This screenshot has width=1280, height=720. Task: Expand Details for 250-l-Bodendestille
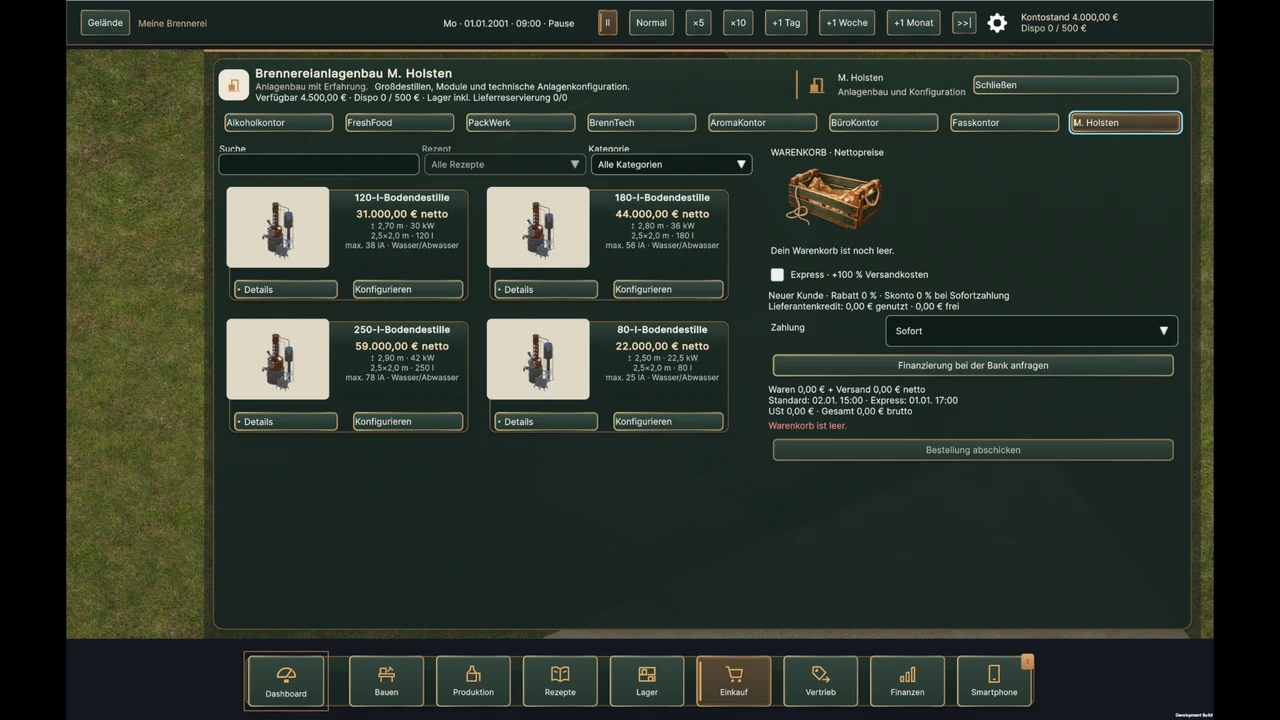[x=286, y=421]
